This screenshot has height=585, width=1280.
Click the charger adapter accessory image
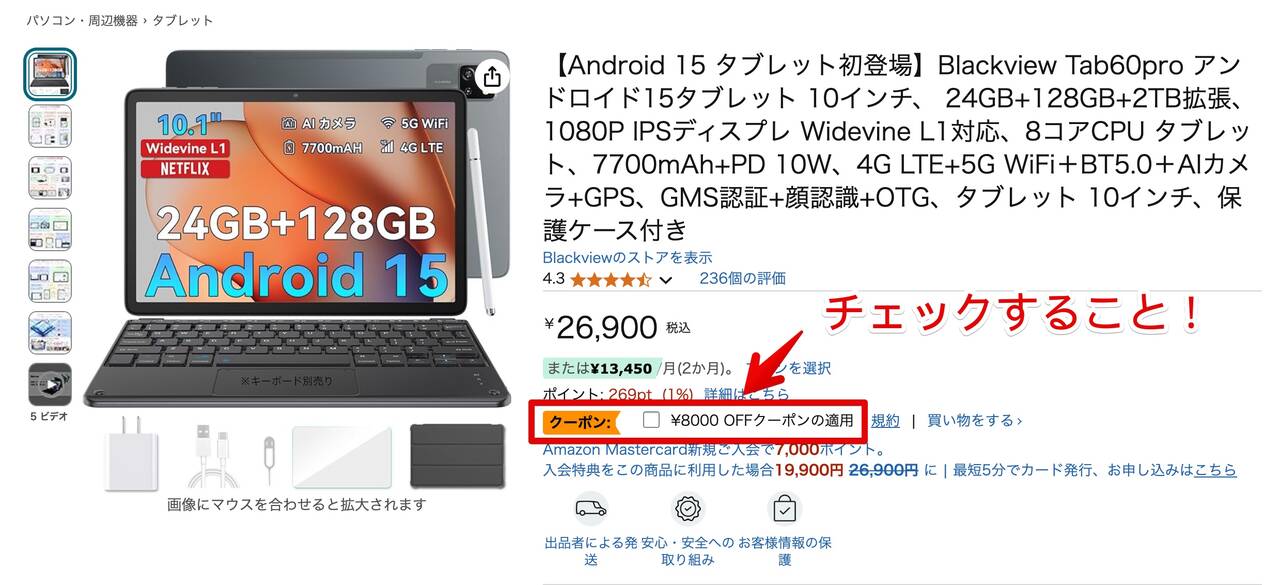(132, 453)
